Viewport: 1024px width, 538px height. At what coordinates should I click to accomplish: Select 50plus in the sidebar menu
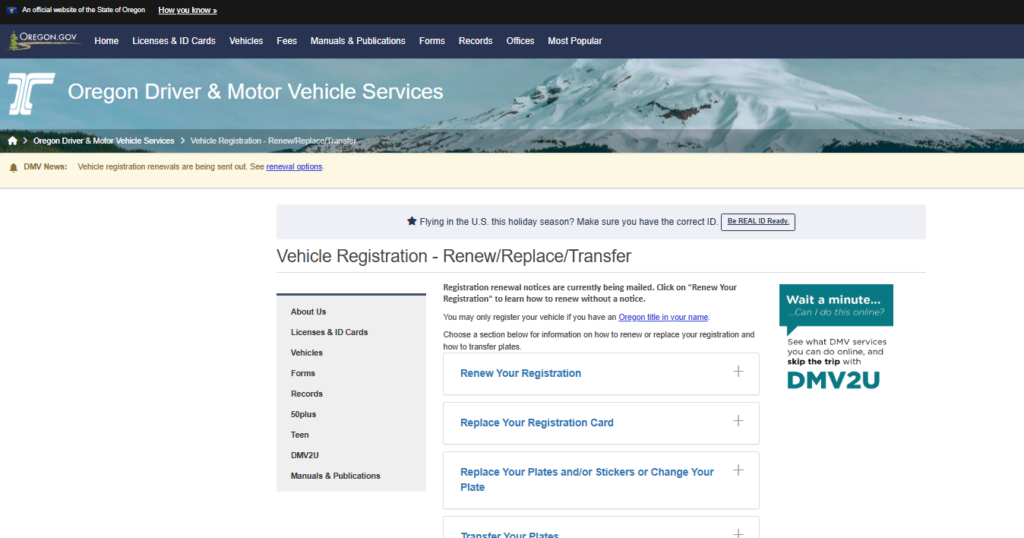point(303,414)
